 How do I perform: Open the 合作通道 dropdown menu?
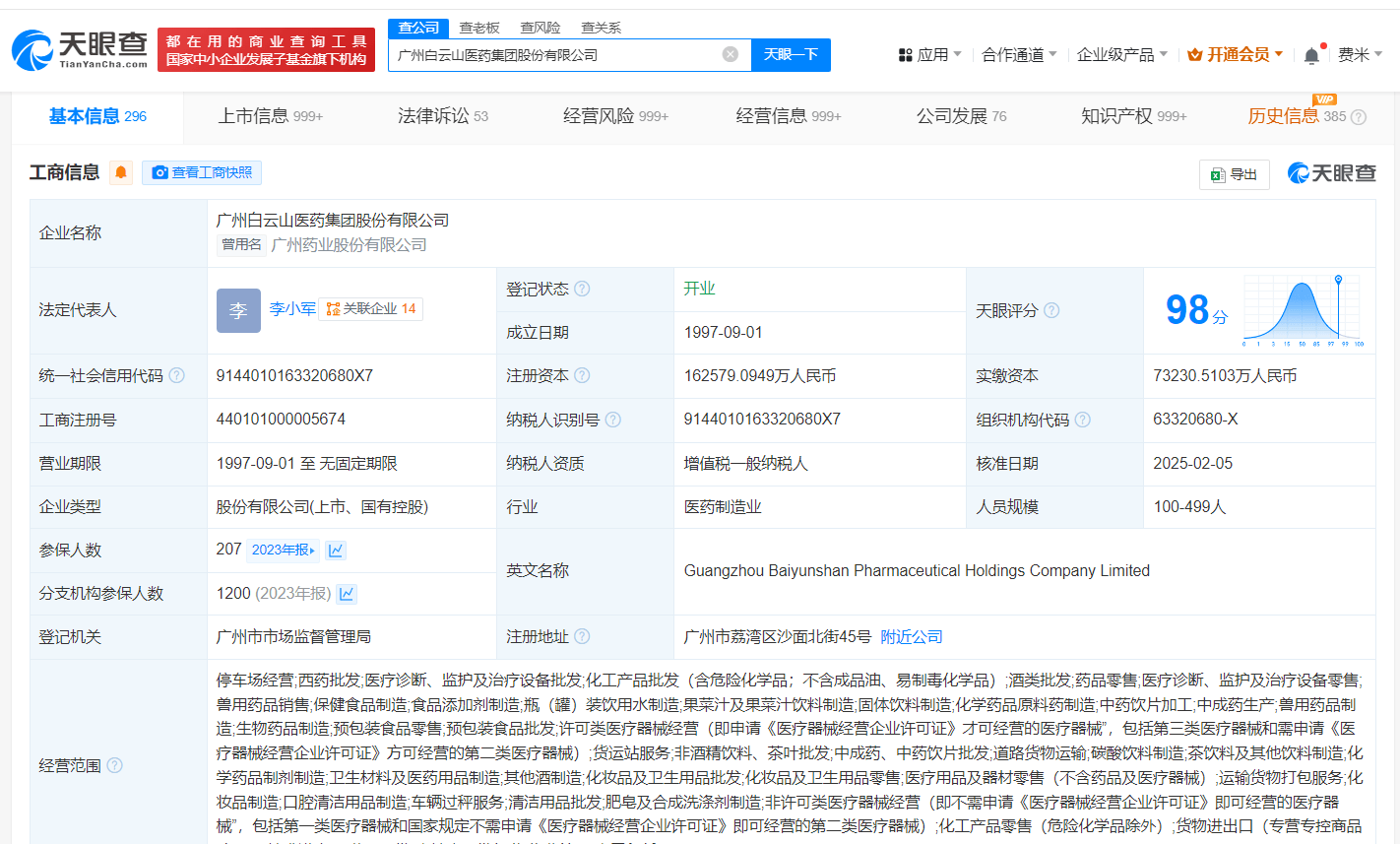tap(1019, 54)
